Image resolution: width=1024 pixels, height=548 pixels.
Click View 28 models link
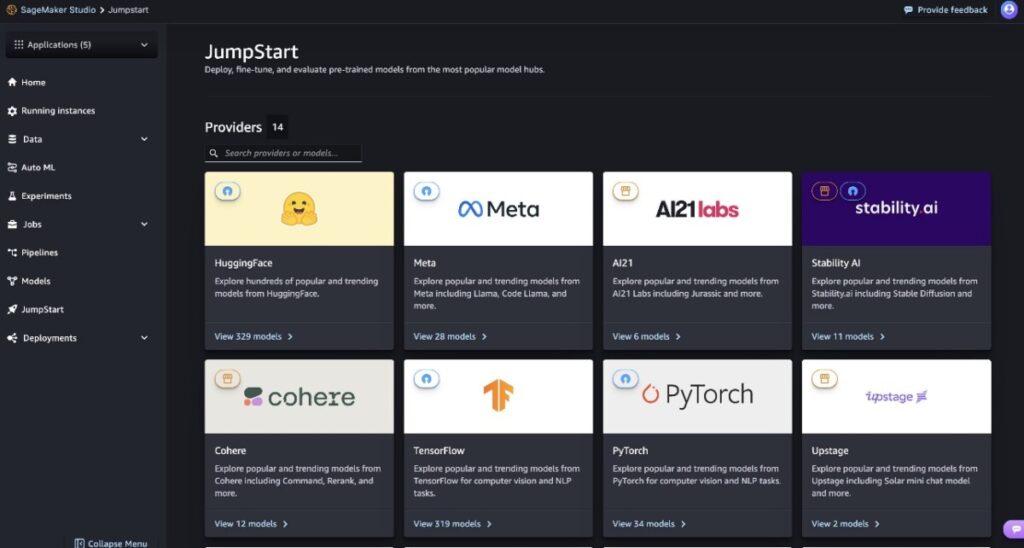pos(450,336)
